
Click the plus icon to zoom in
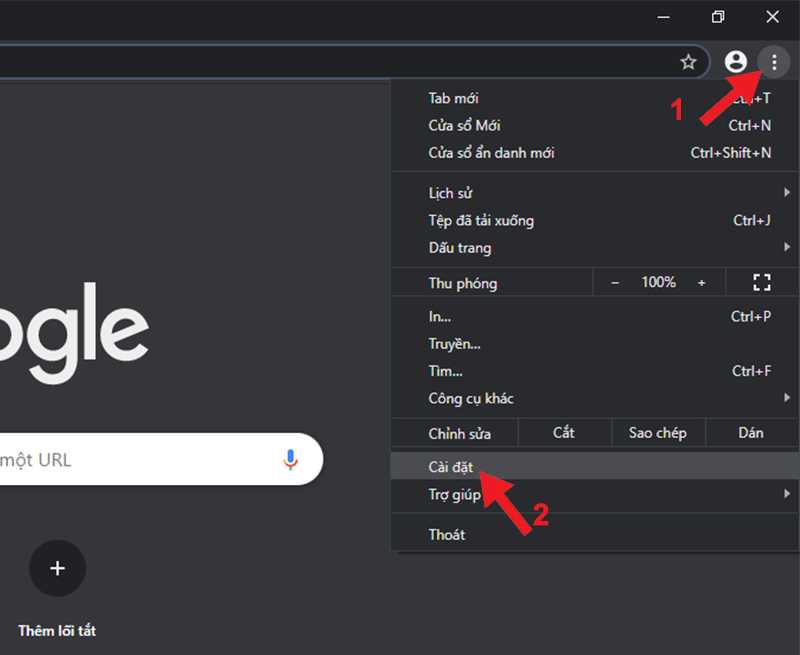pos(702,282)
